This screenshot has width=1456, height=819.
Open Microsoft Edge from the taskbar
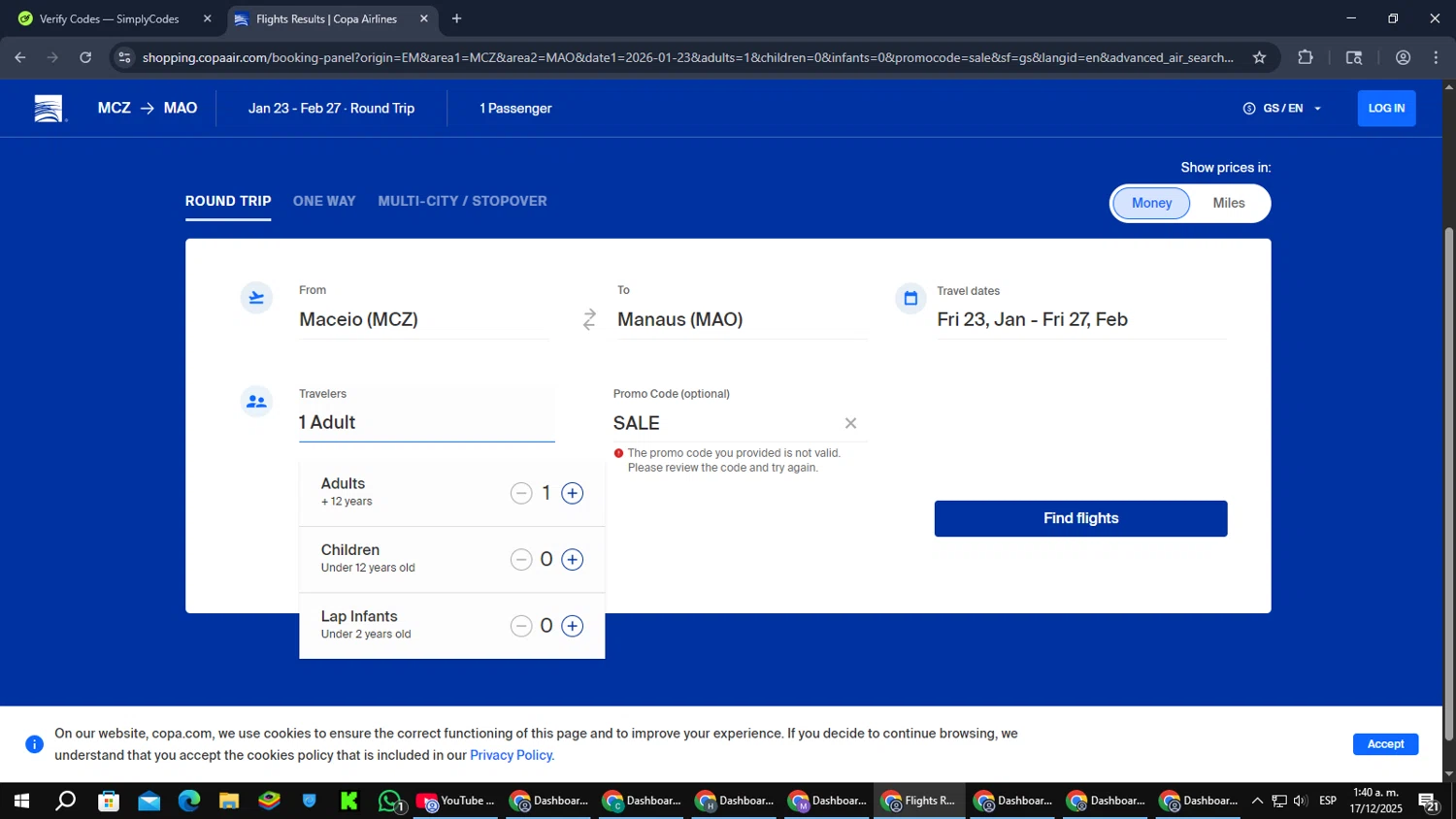point(188,801)
